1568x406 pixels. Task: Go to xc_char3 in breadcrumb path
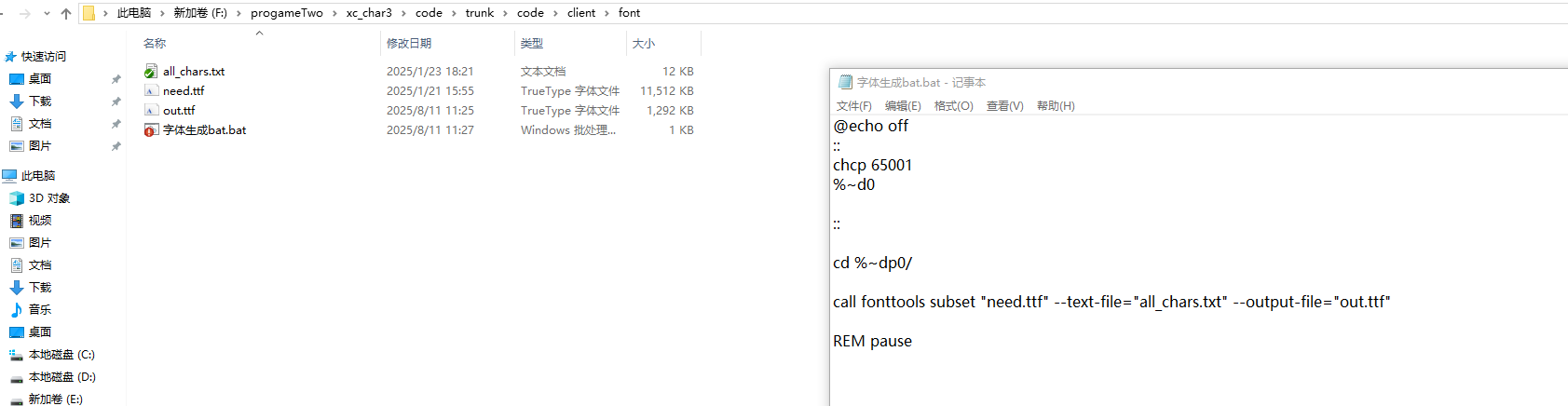coord(369,13)
